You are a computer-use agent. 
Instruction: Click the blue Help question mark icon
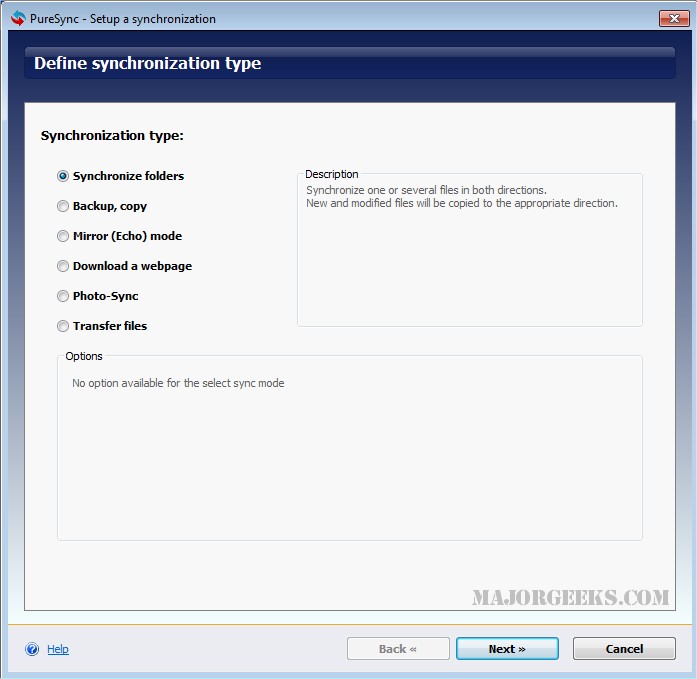(32, 649)
